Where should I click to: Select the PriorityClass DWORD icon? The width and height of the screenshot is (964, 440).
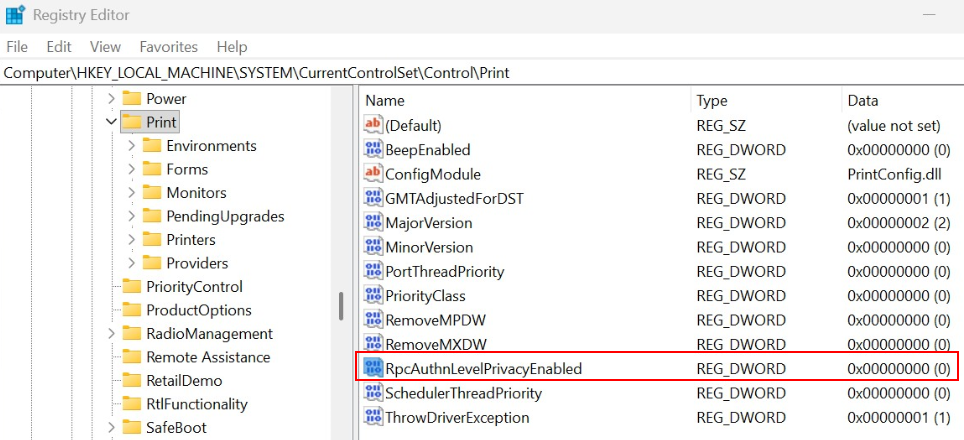373,296
